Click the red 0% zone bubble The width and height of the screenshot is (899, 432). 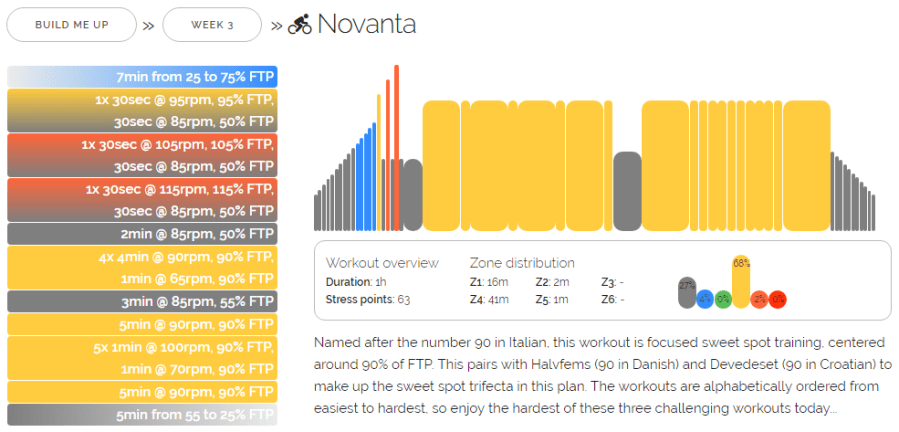[x=777, y=298]
